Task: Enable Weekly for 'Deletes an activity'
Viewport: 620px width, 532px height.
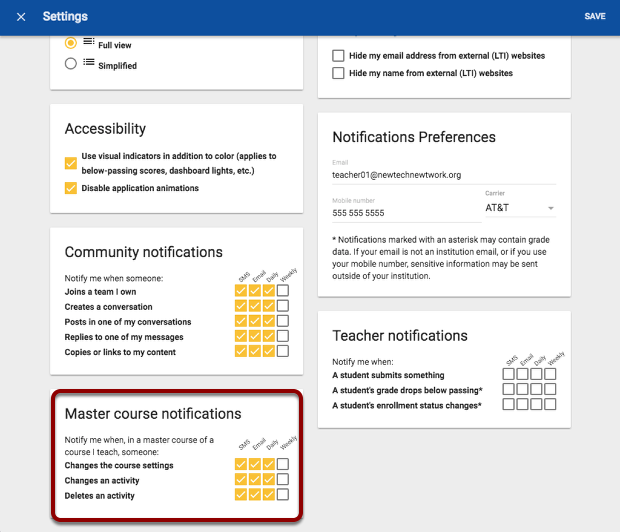Action: [283, 495]
